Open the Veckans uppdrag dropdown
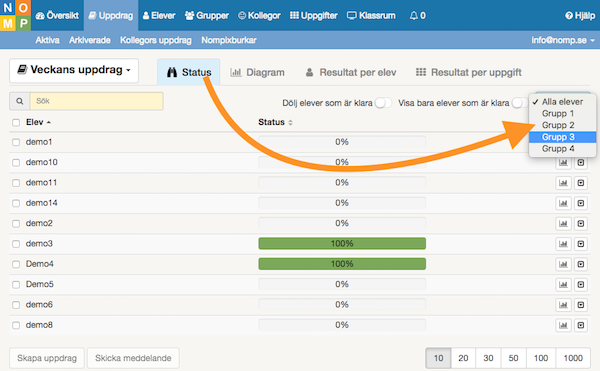 [x=74, y=70]
